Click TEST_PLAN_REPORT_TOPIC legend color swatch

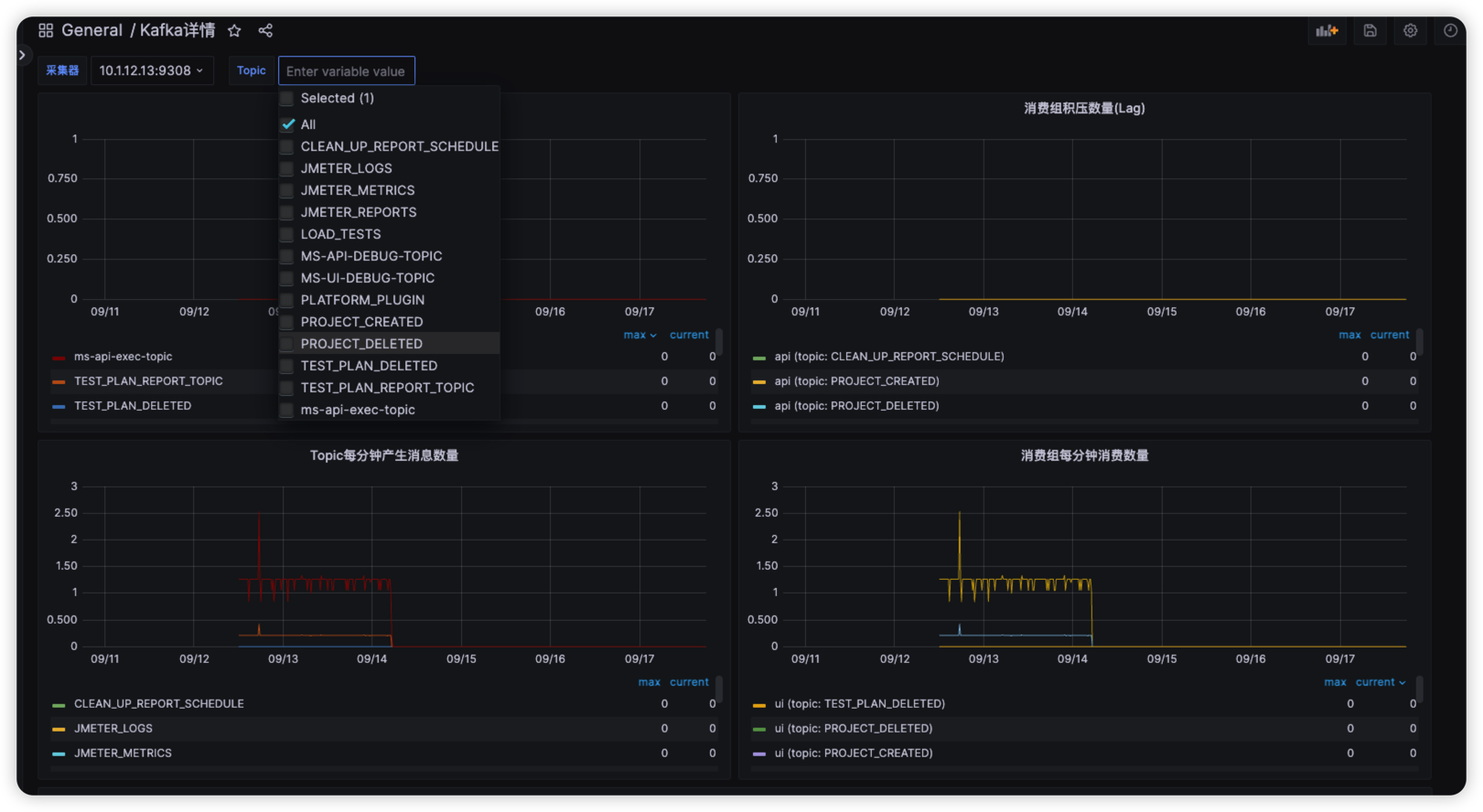[x=59, y=382]
